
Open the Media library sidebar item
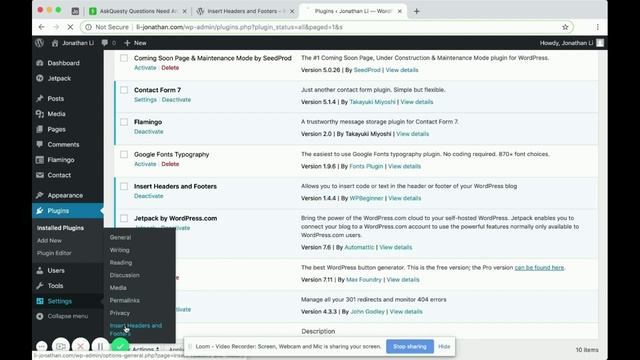(56, 114)
